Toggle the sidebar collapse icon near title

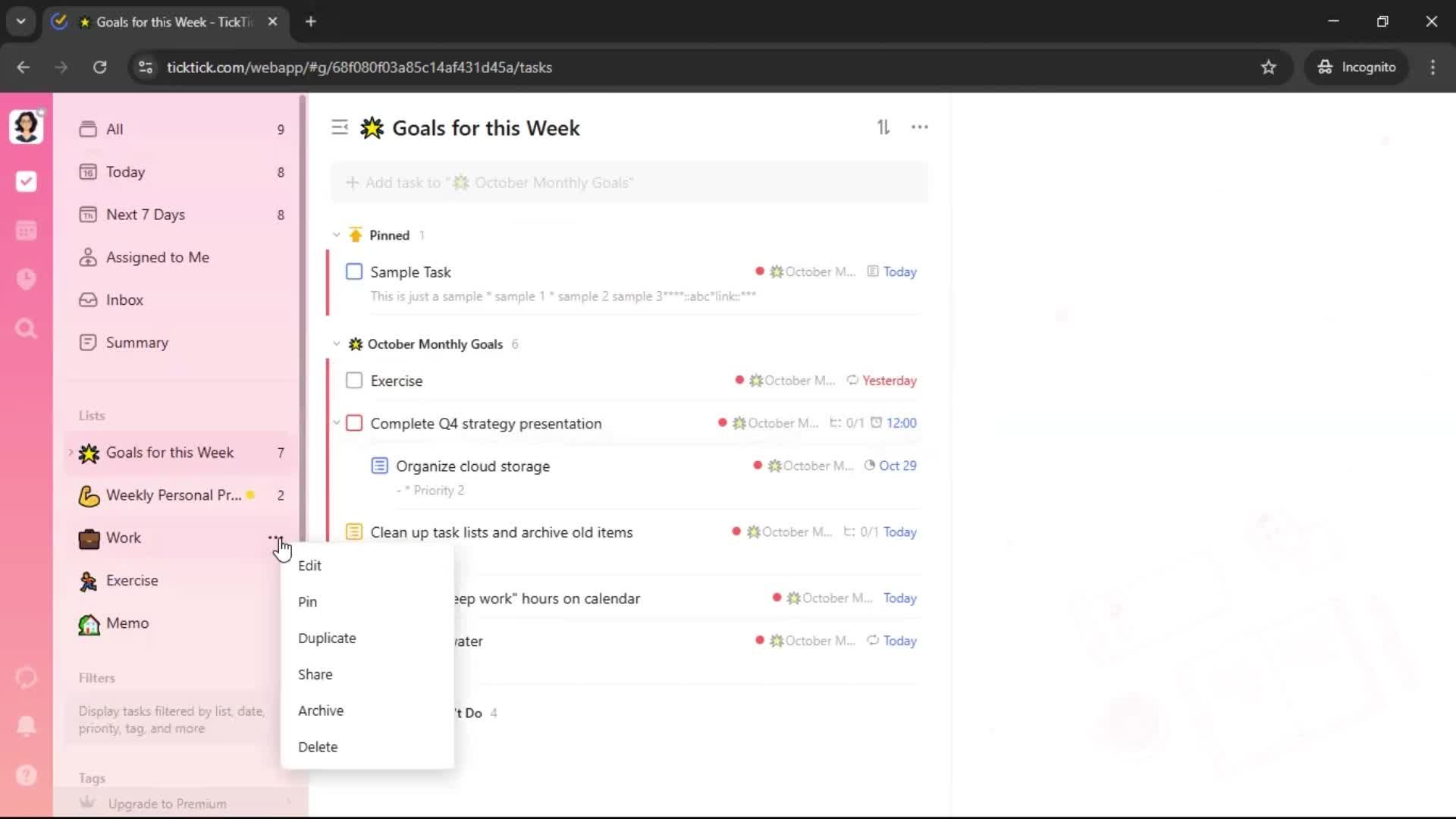click(x=340, y=127)
